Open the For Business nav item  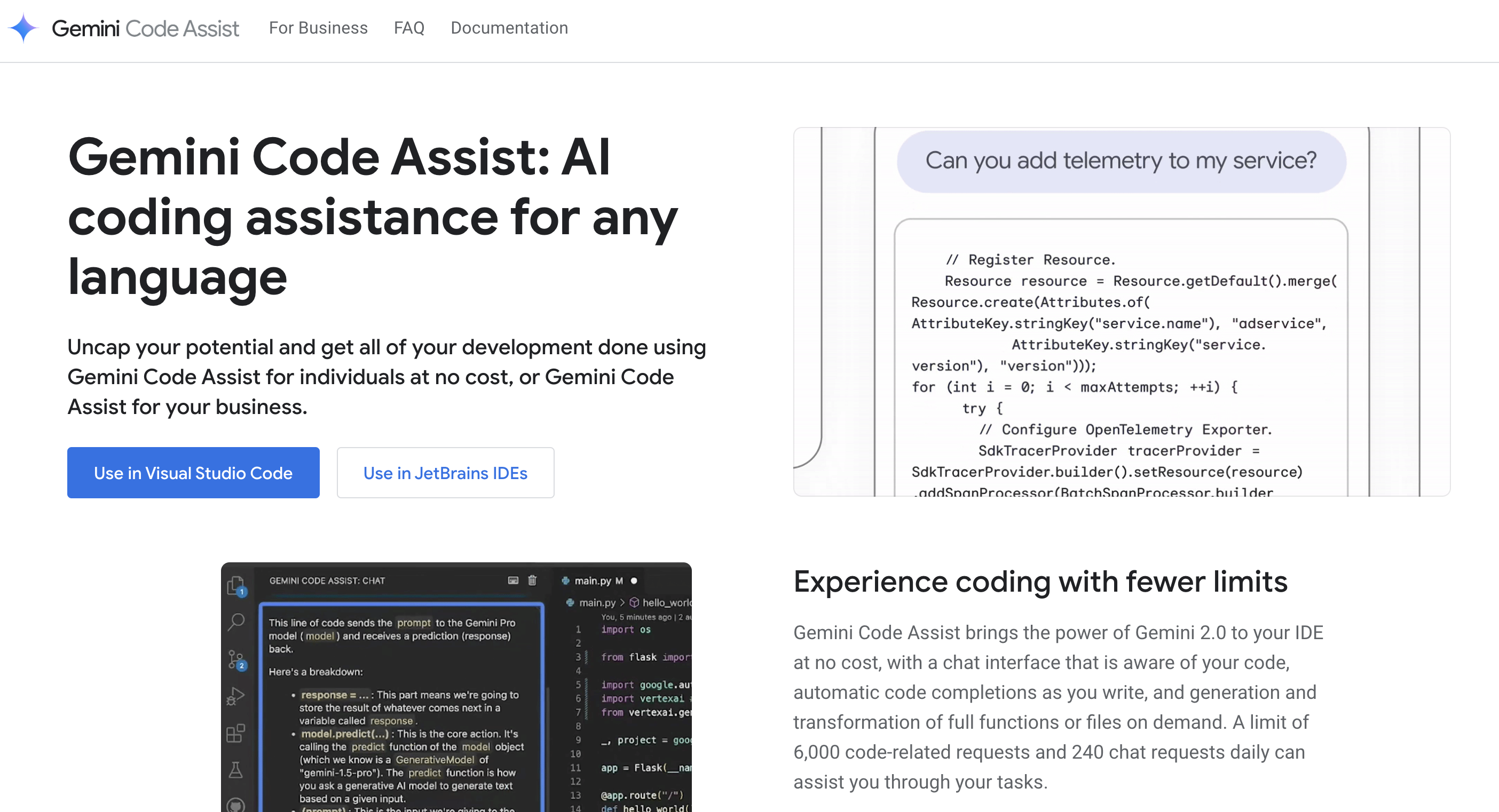click(318, 28)
